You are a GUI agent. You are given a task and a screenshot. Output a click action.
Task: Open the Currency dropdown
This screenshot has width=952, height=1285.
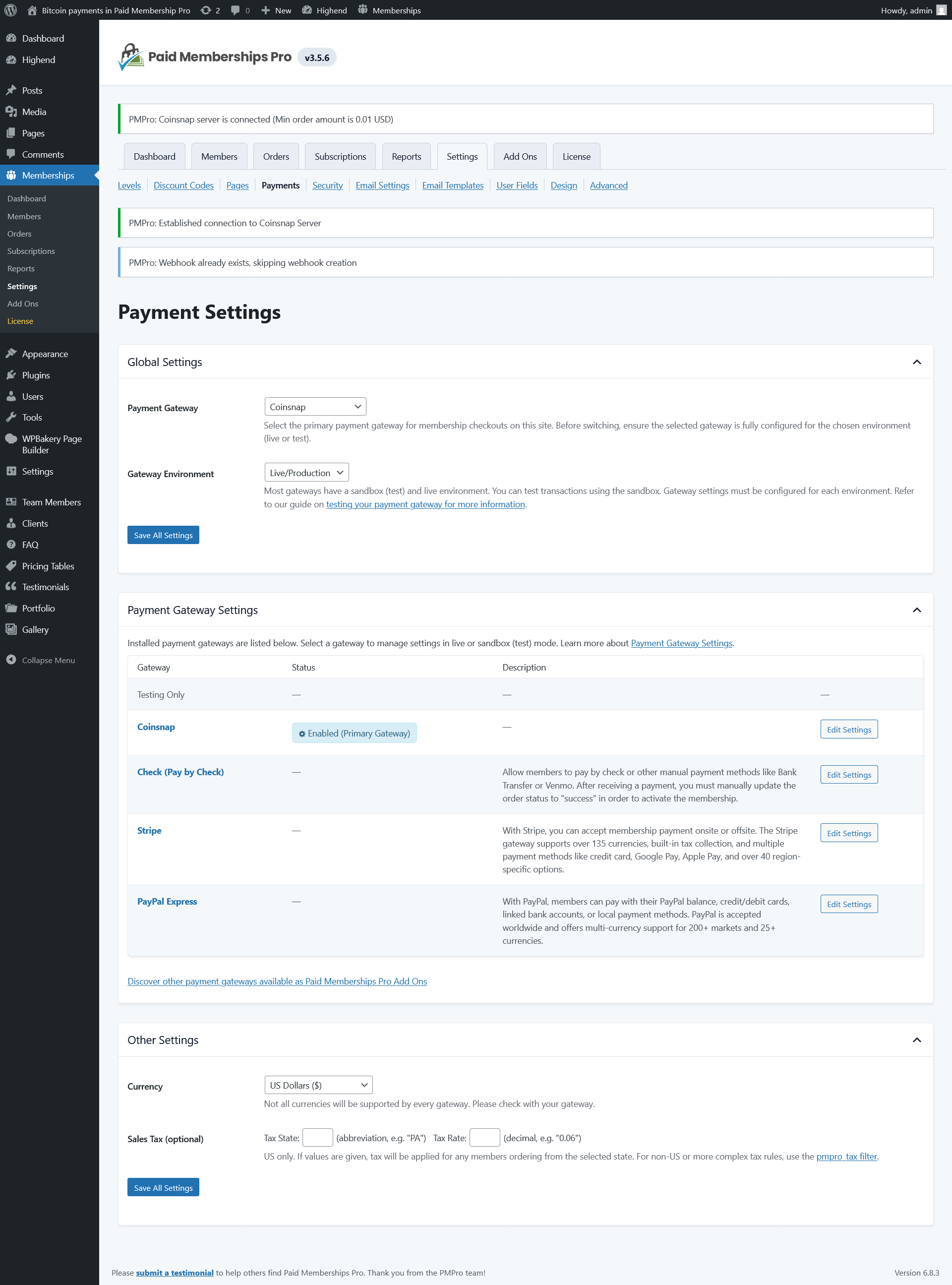pos(318,1085)
